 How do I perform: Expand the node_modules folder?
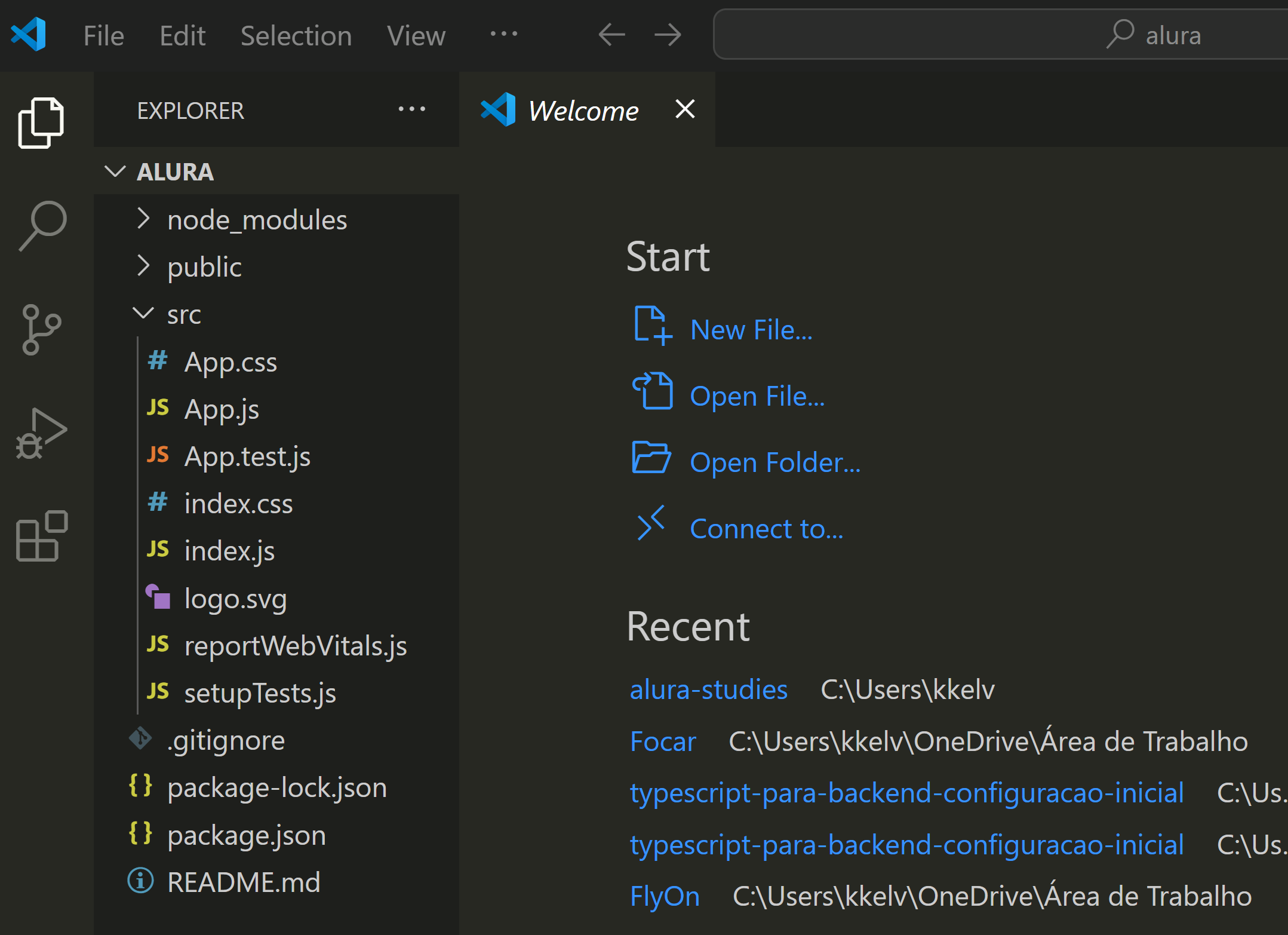tap(143, 219)
